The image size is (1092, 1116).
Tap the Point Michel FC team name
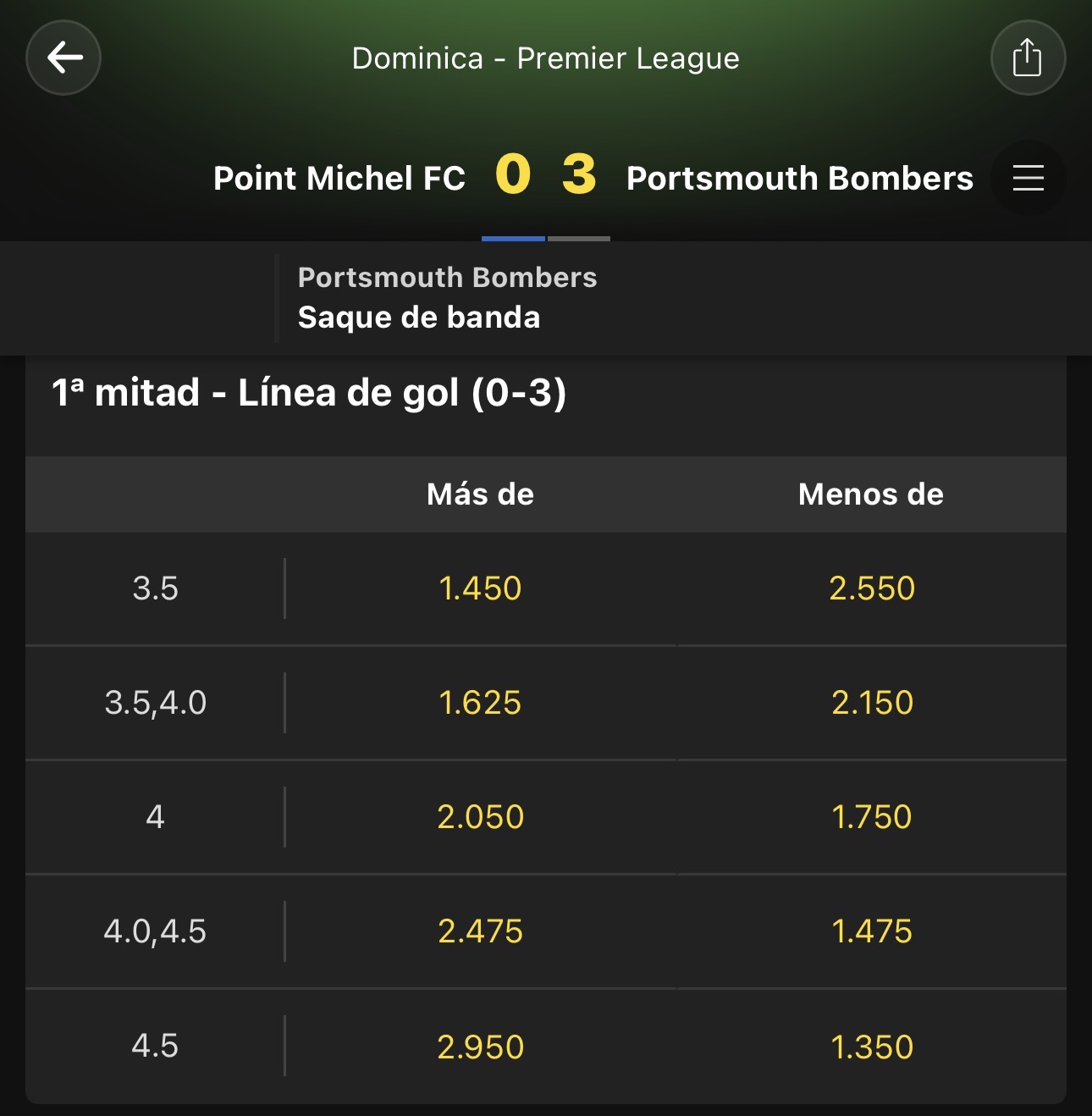(339, 179)
